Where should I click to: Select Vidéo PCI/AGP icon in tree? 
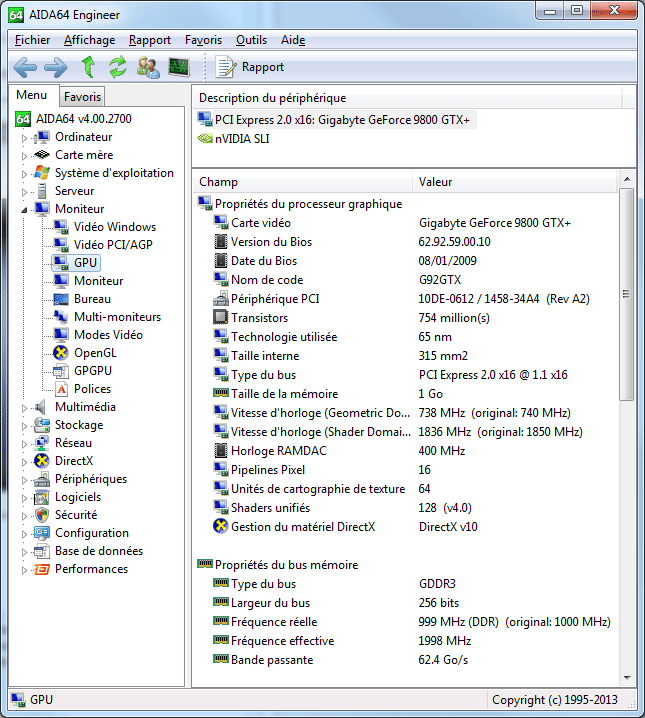[61, 245]
